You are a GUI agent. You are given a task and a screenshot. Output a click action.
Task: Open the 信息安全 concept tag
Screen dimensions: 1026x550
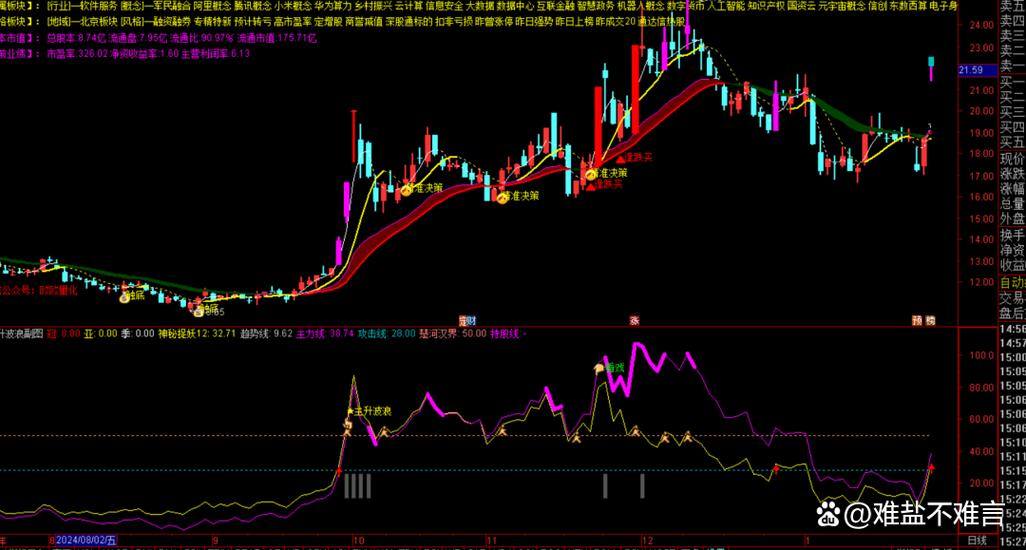444,6
